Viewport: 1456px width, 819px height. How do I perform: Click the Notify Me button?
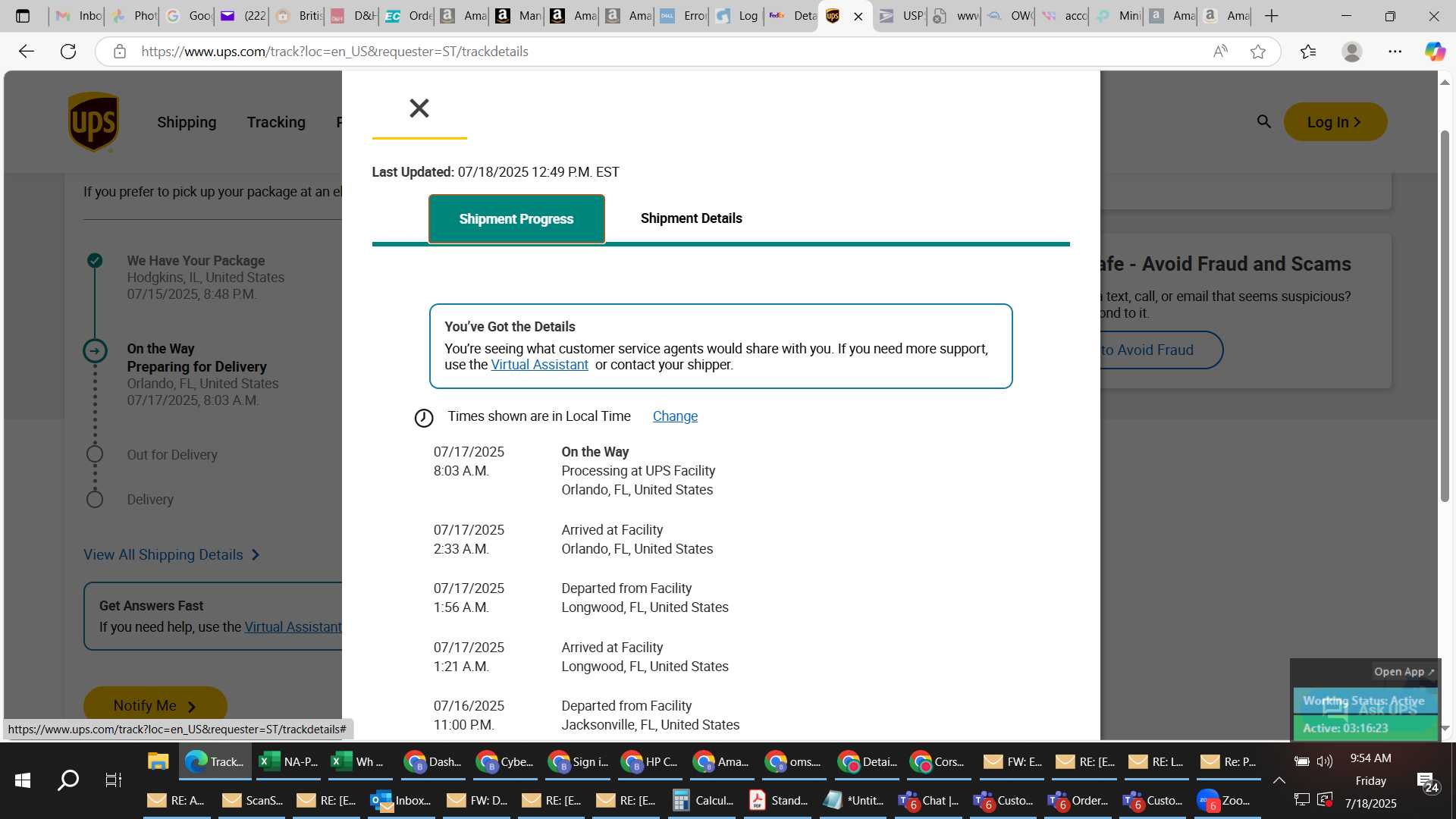[x=155, y=705]
